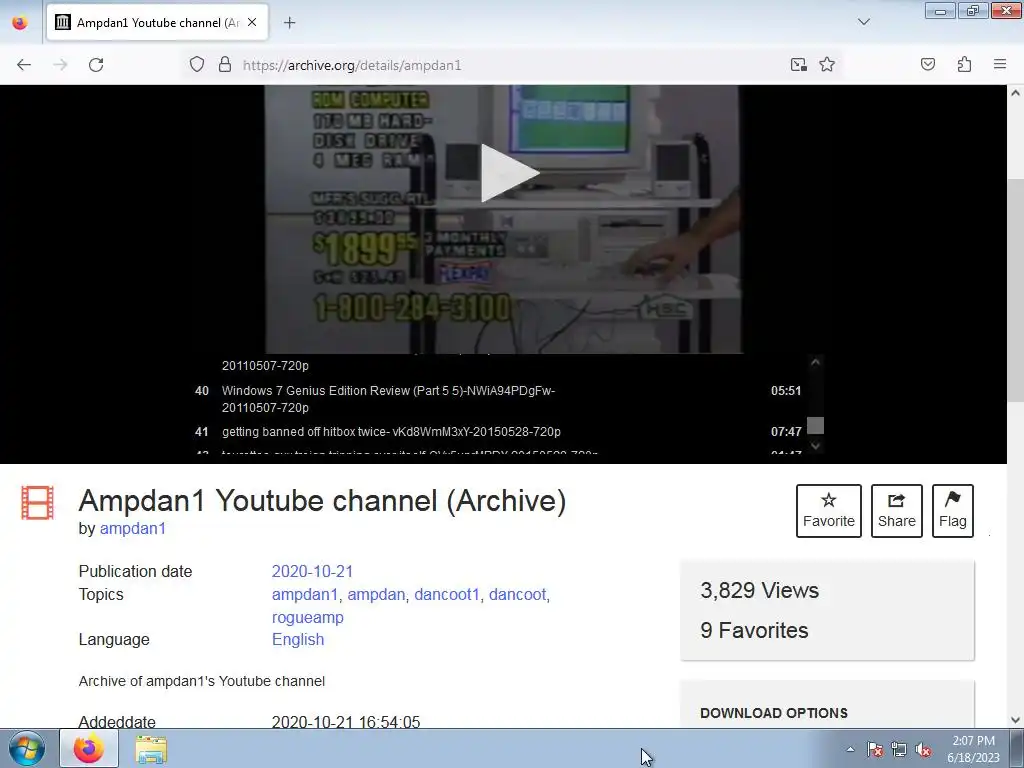Click the Addeddate value 2020-10-21 16:54:05
This screenshot has width=1024, height=768.
click(345, 722)
